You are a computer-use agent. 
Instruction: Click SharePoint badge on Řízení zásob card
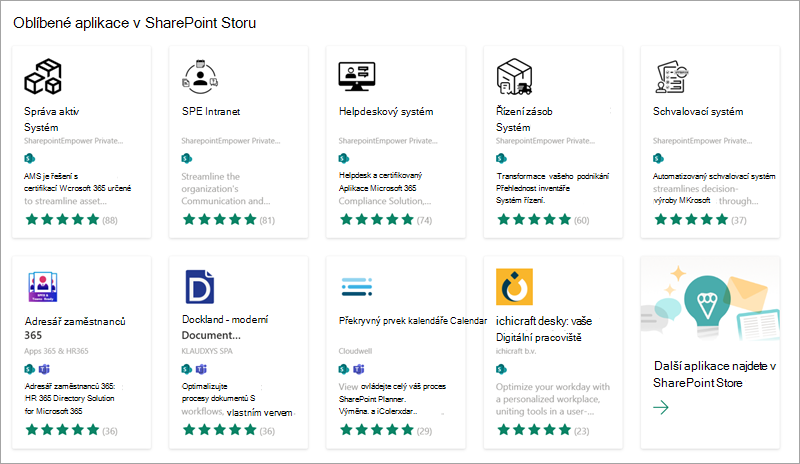click(501, 158)
